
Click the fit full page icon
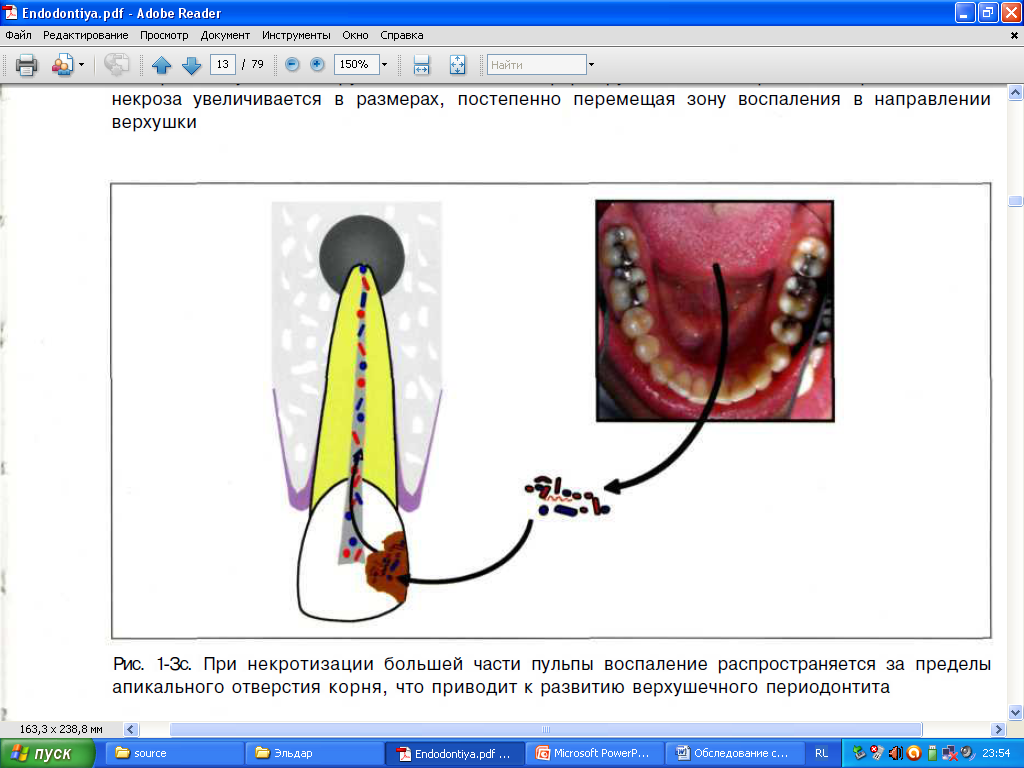(x=458, y=65)
